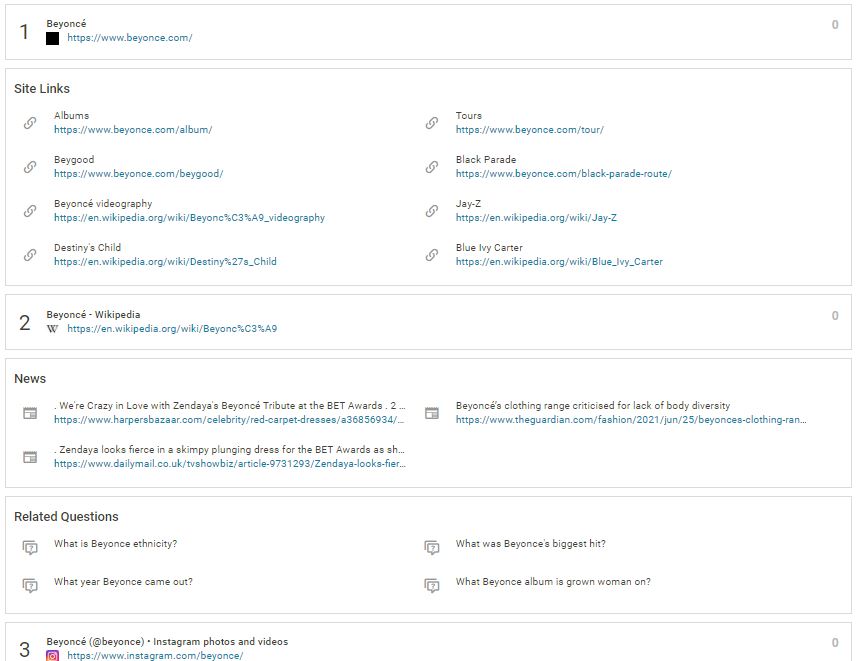Click the 'Destiny's Child' site link title
The image size is (856, 661).
[87, 247]
